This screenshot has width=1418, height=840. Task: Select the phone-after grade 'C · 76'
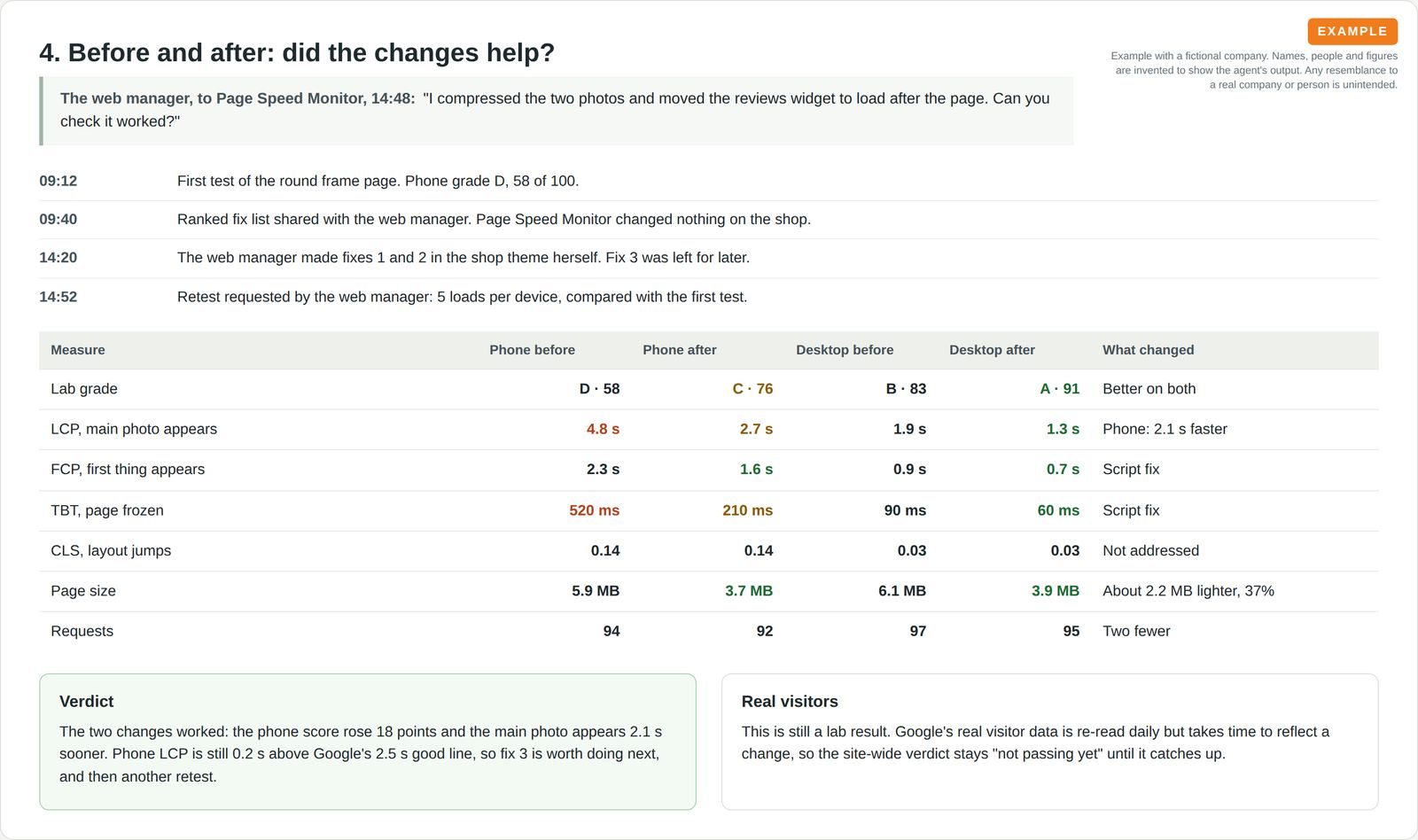tap(752, 389)
